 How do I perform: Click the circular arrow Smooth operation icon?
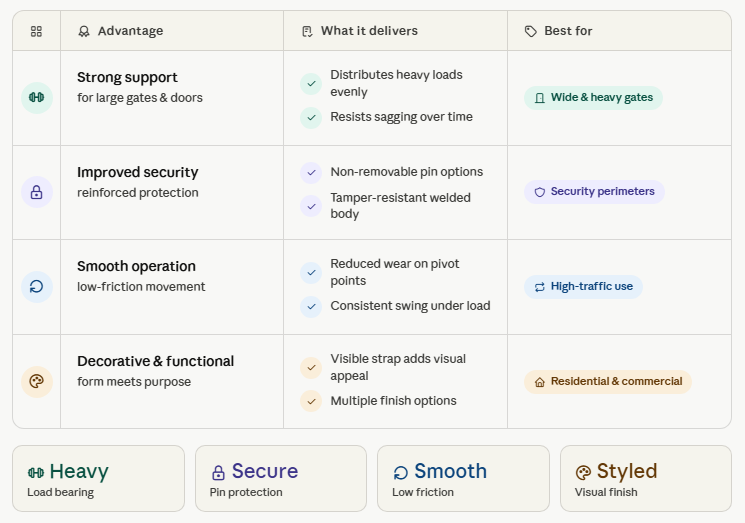point(37,286)
